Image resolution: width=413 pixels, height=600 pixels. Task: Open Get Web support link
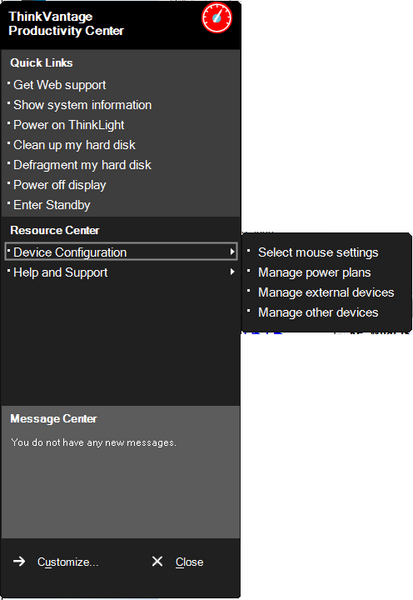pyautogui.click(x=59, y=85)
